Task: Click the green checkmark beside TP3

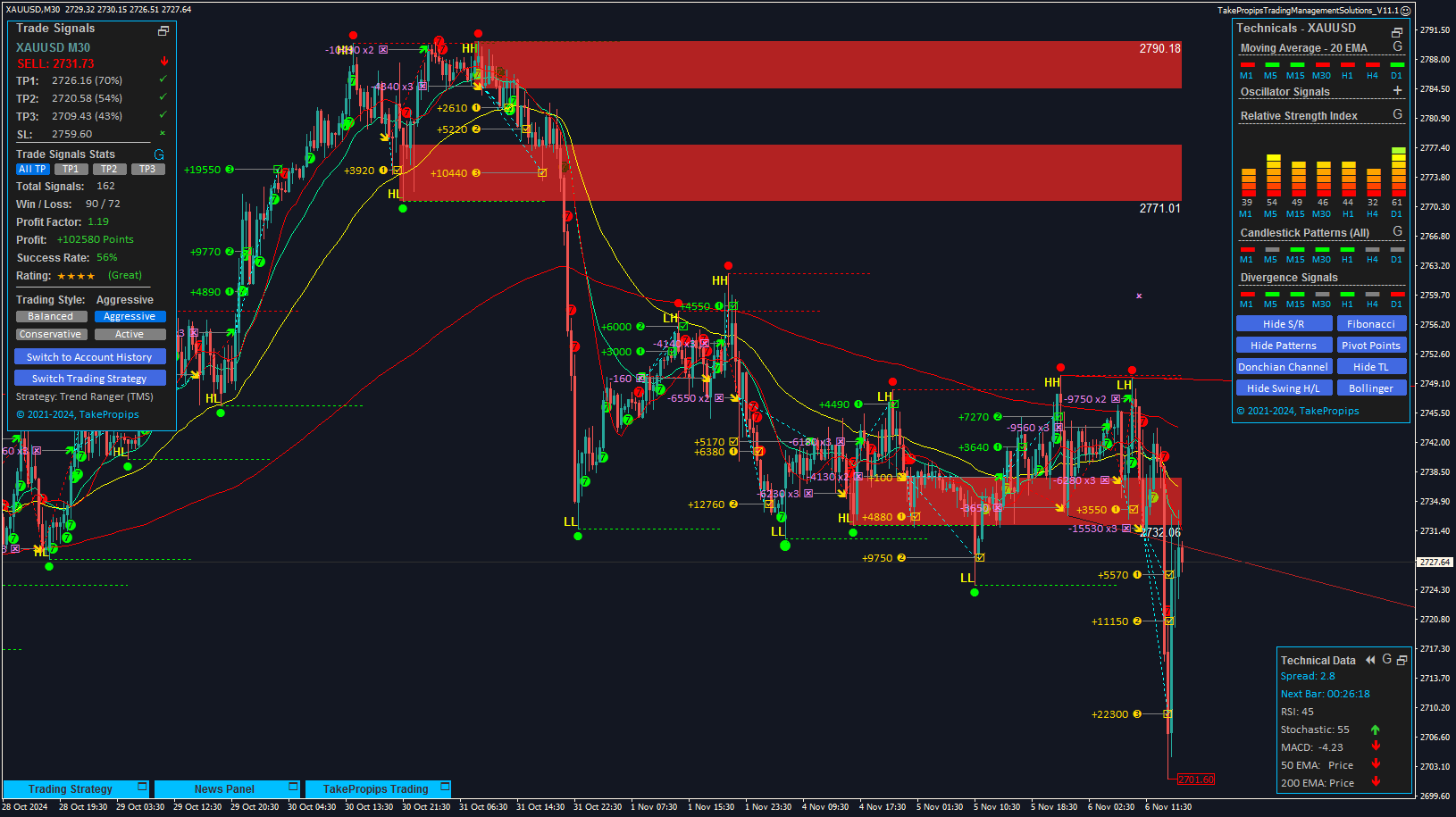Action: pos(163,115)
